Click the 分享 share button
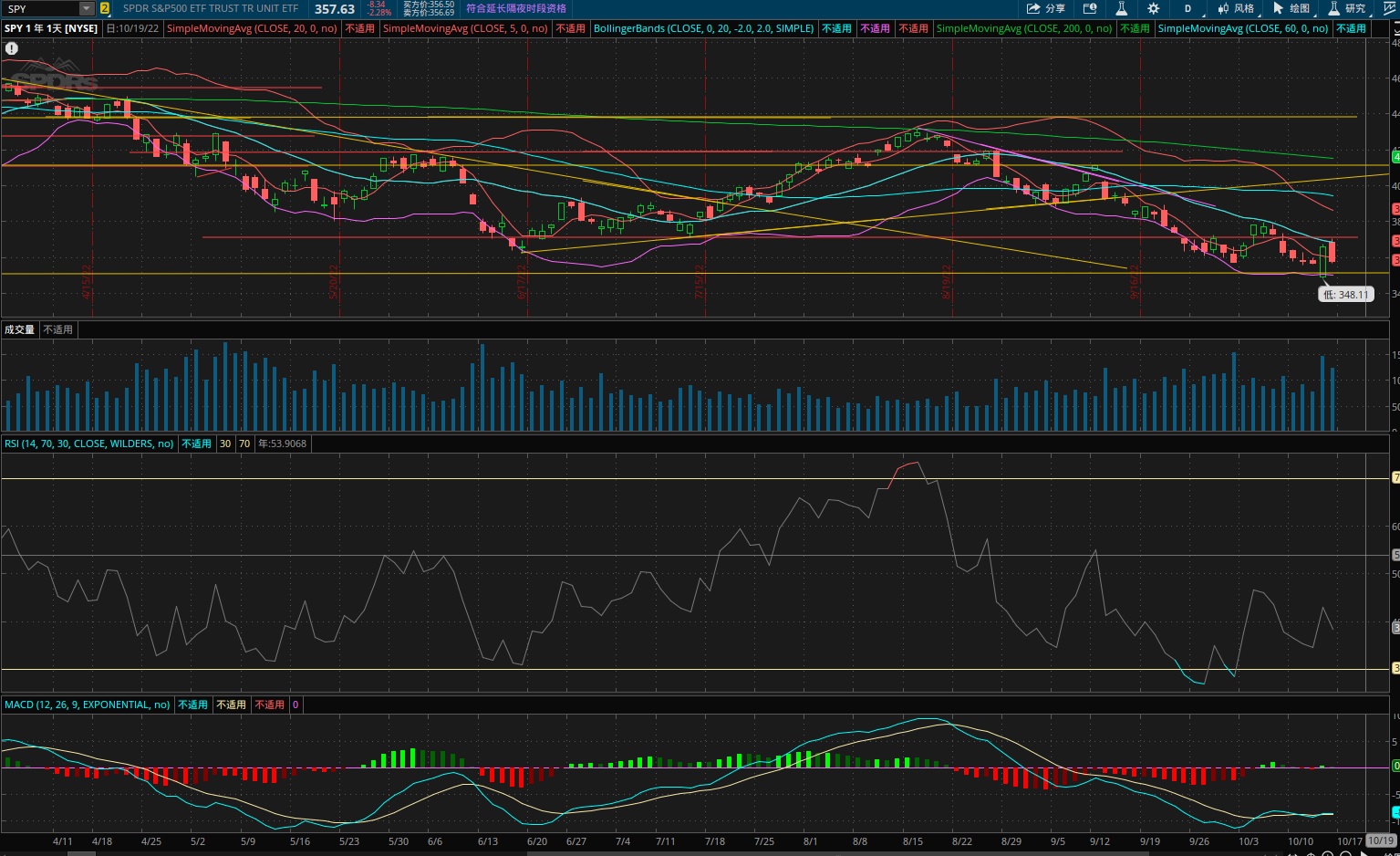The width and height of the screenshot is (1400, 856). point(1046,8)
